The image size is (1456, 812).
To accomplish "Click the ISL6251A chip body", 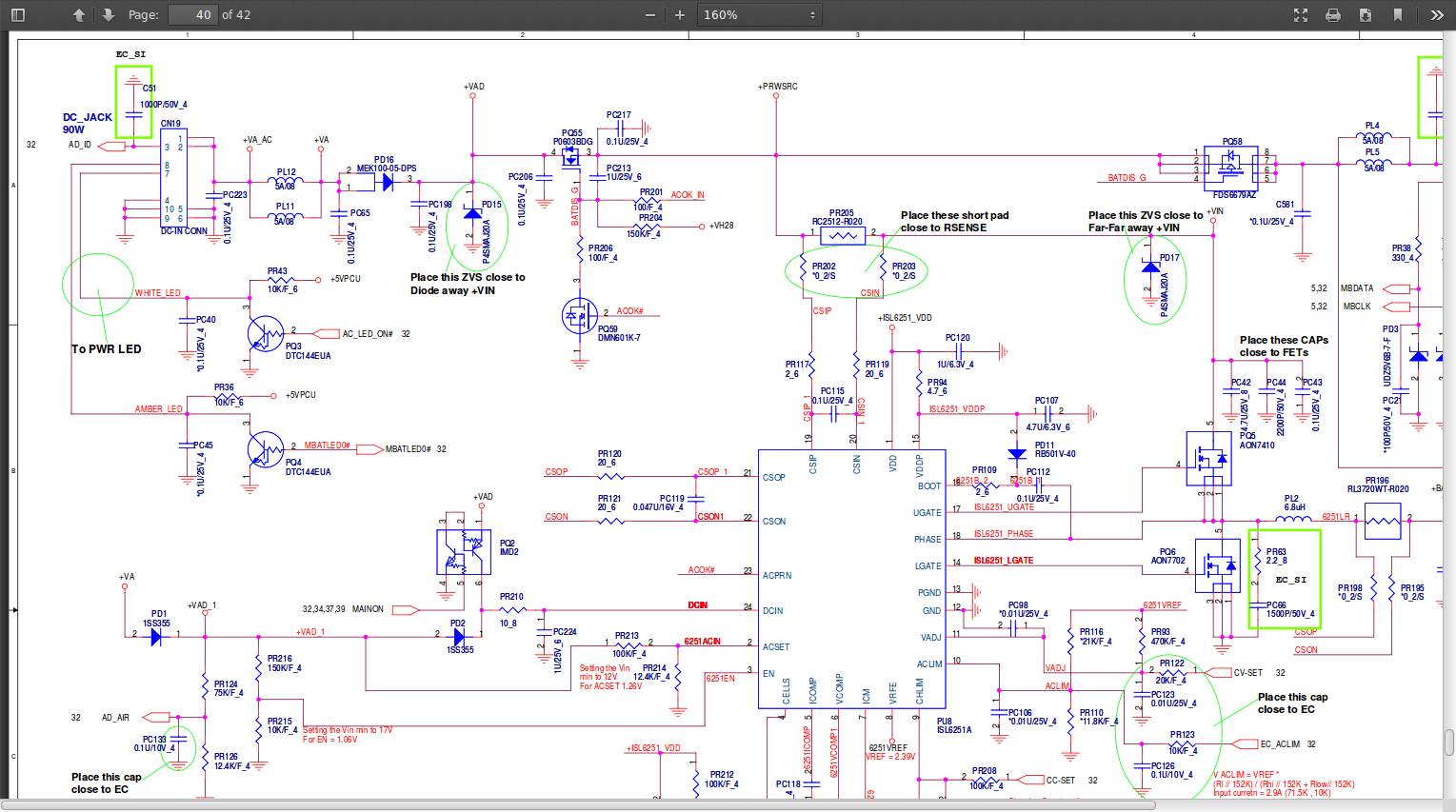I will coord(851,579).
